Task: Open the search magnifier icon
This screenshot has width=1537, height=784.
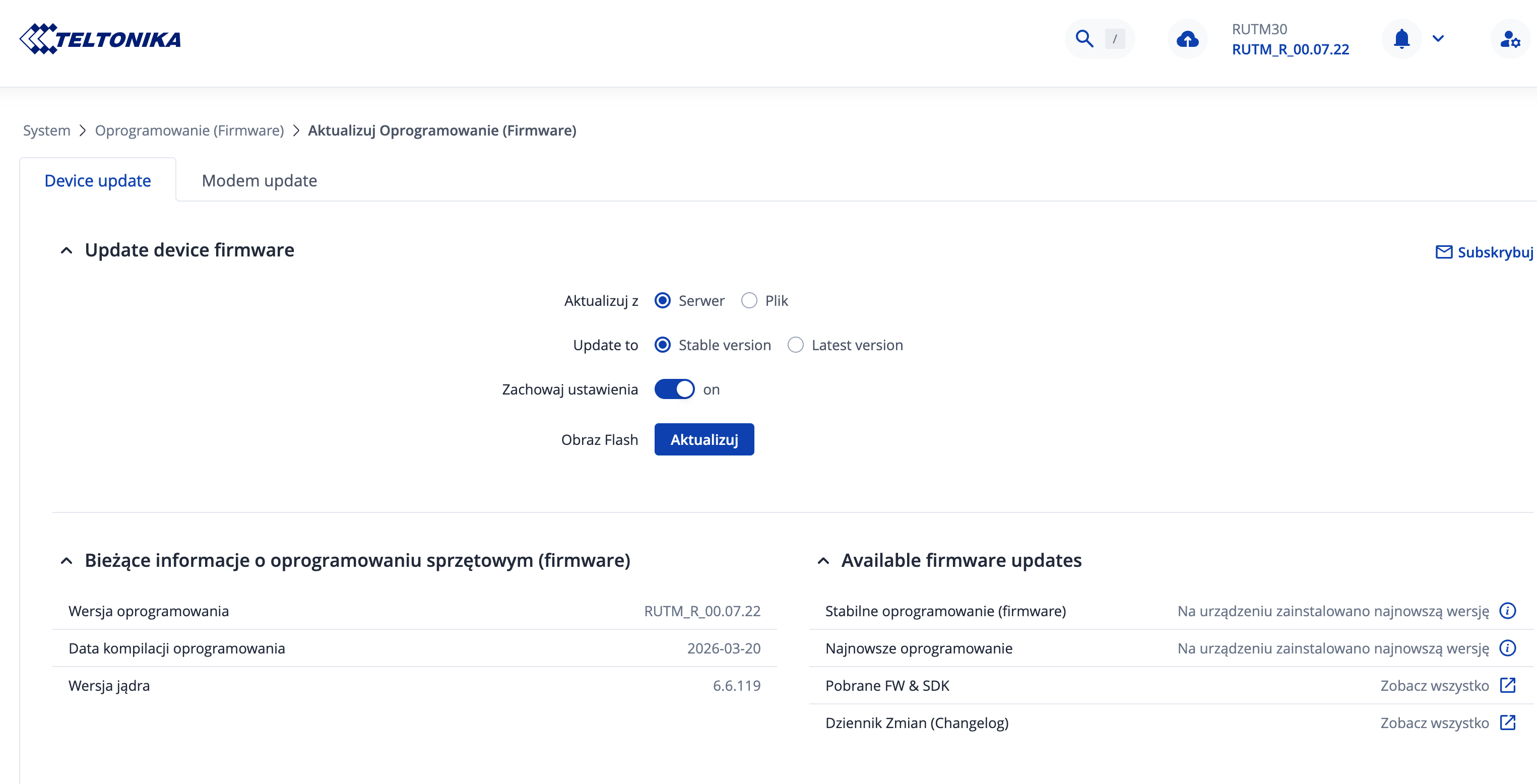Action: (1084, 39)
